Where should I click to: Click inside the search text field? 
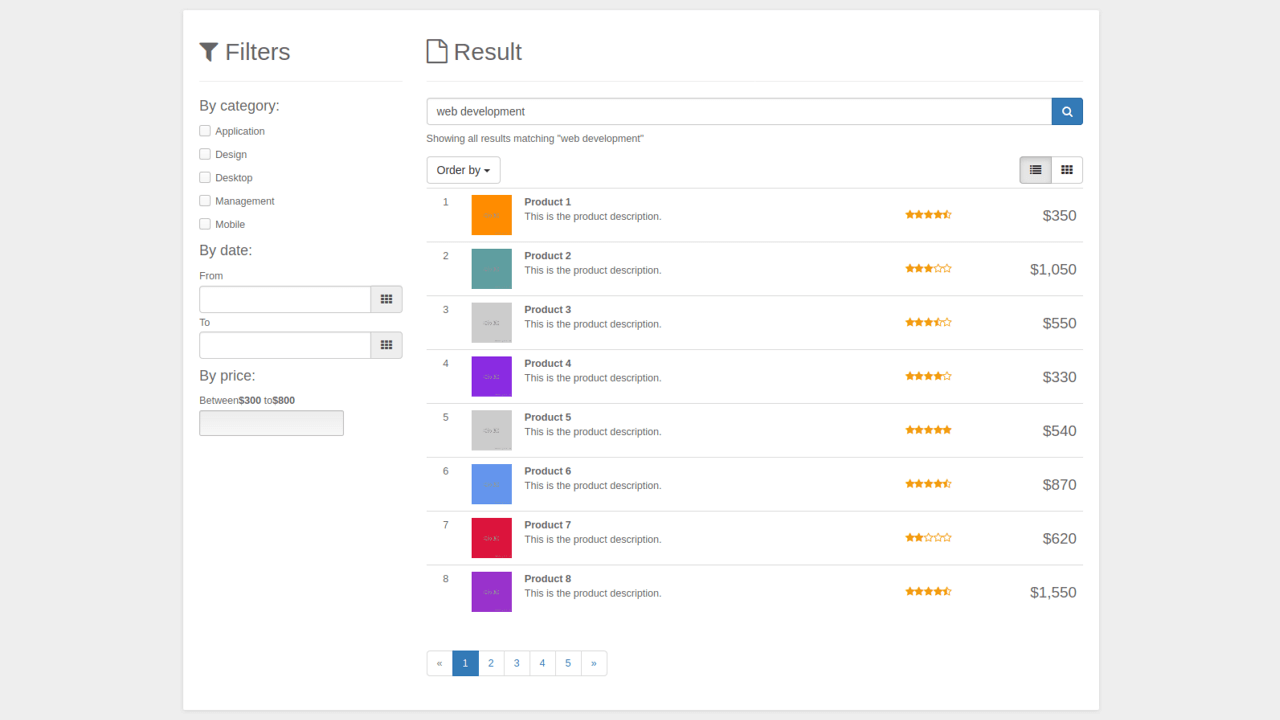[x=700, y=111]
